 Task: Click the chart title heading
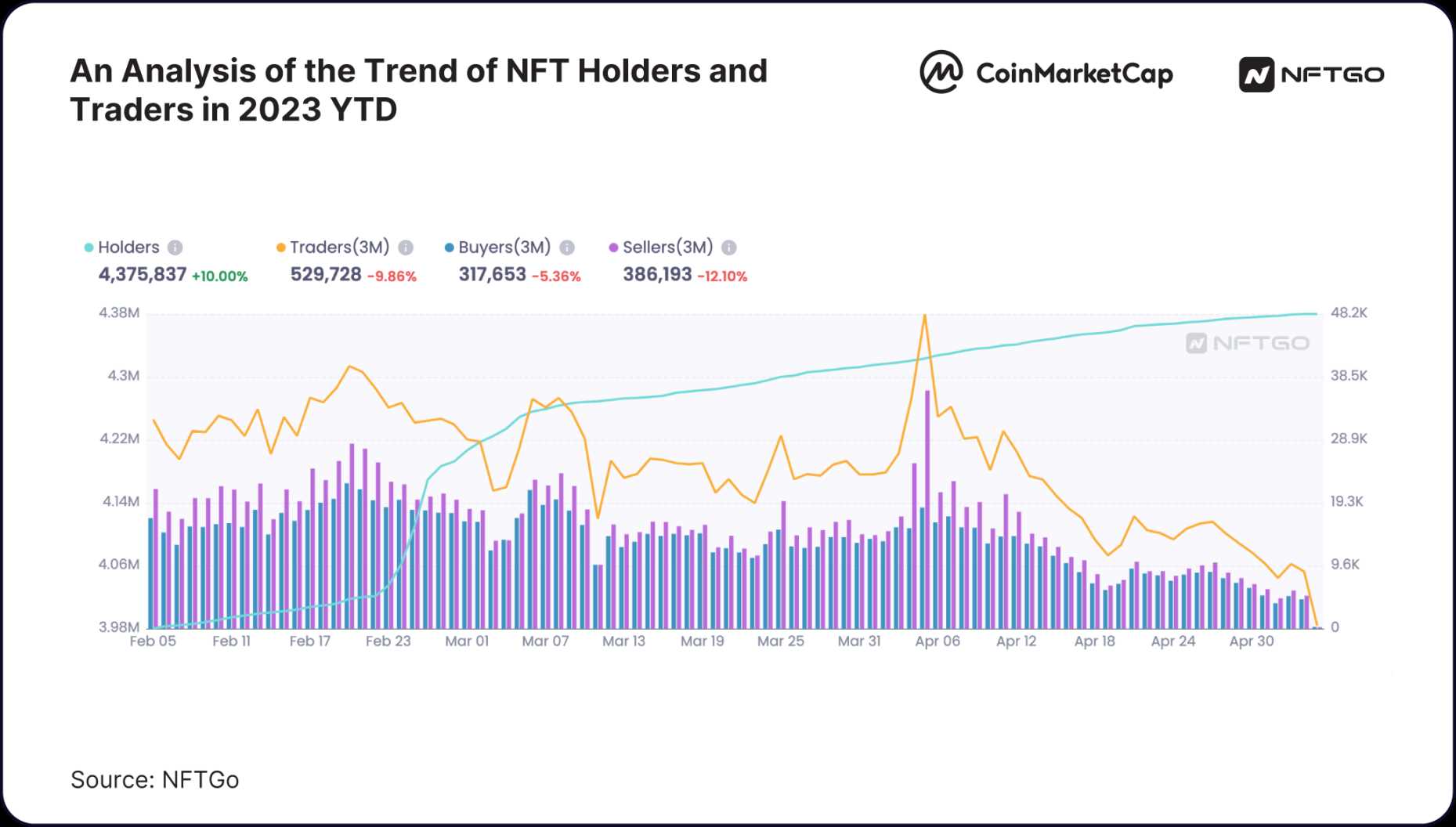pos(419,90)
